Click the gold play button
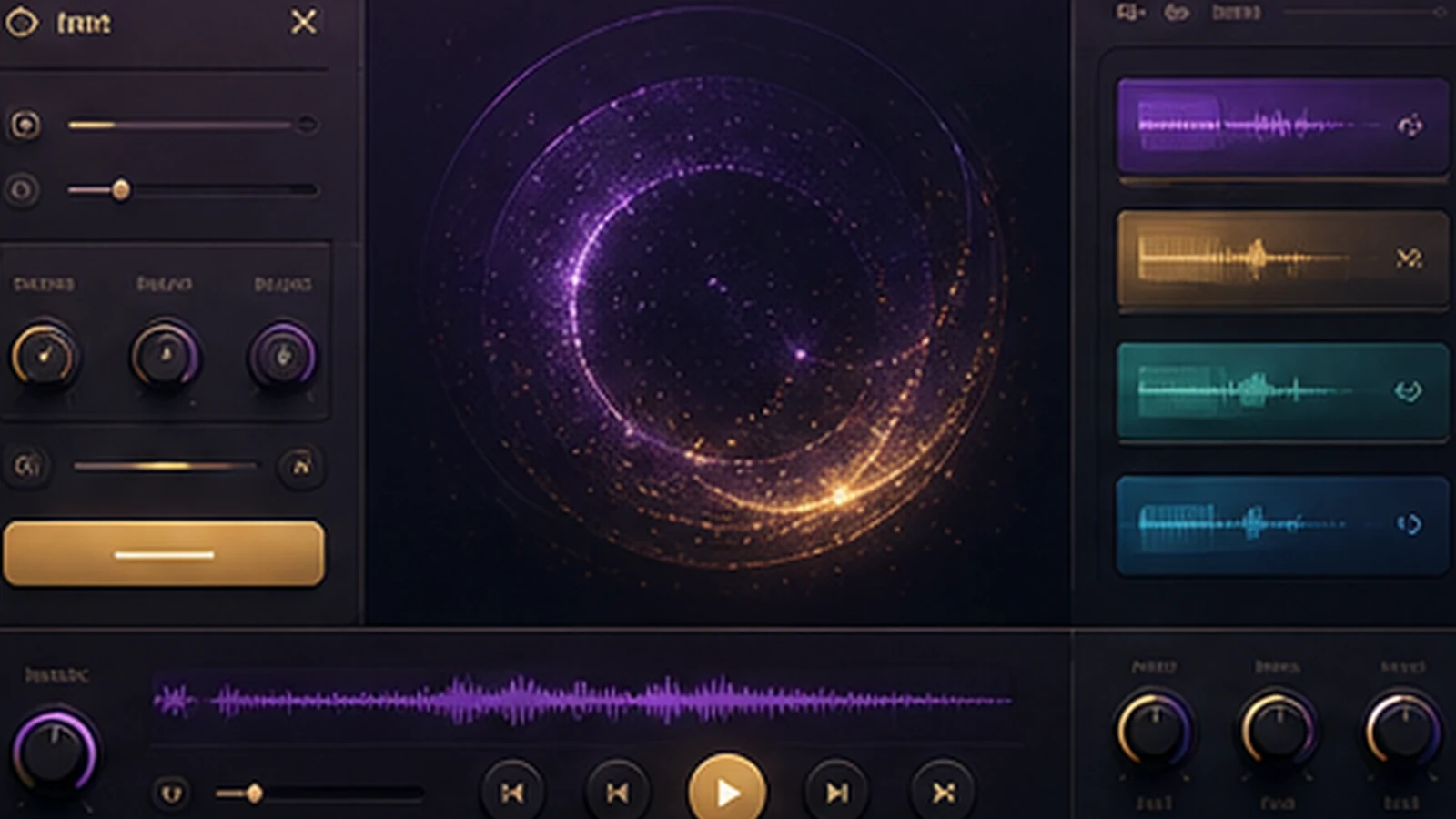Screen dimensions: 1456x819 (726, 791)
